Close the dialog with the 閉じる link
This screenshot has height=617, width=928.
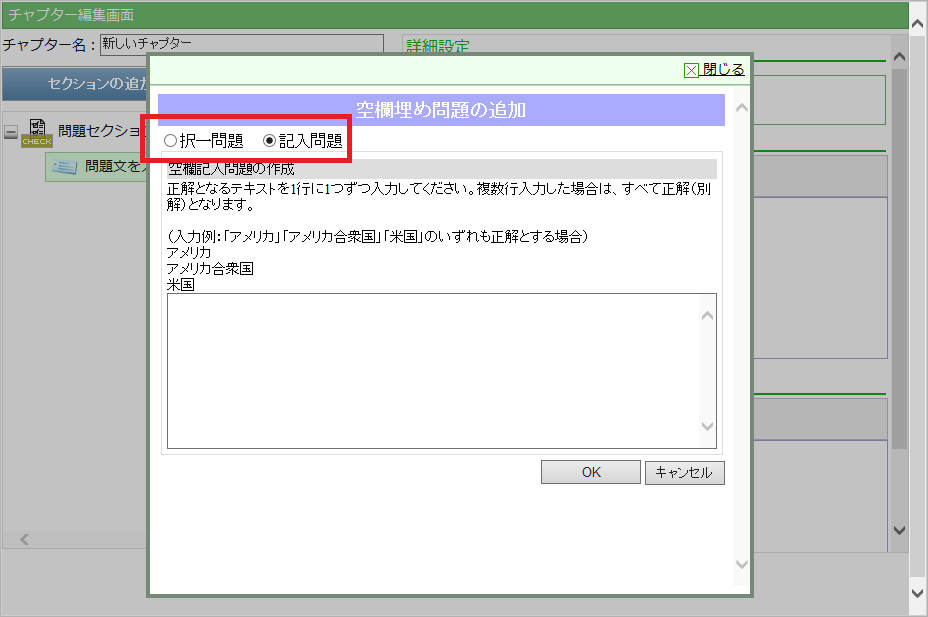723,70
